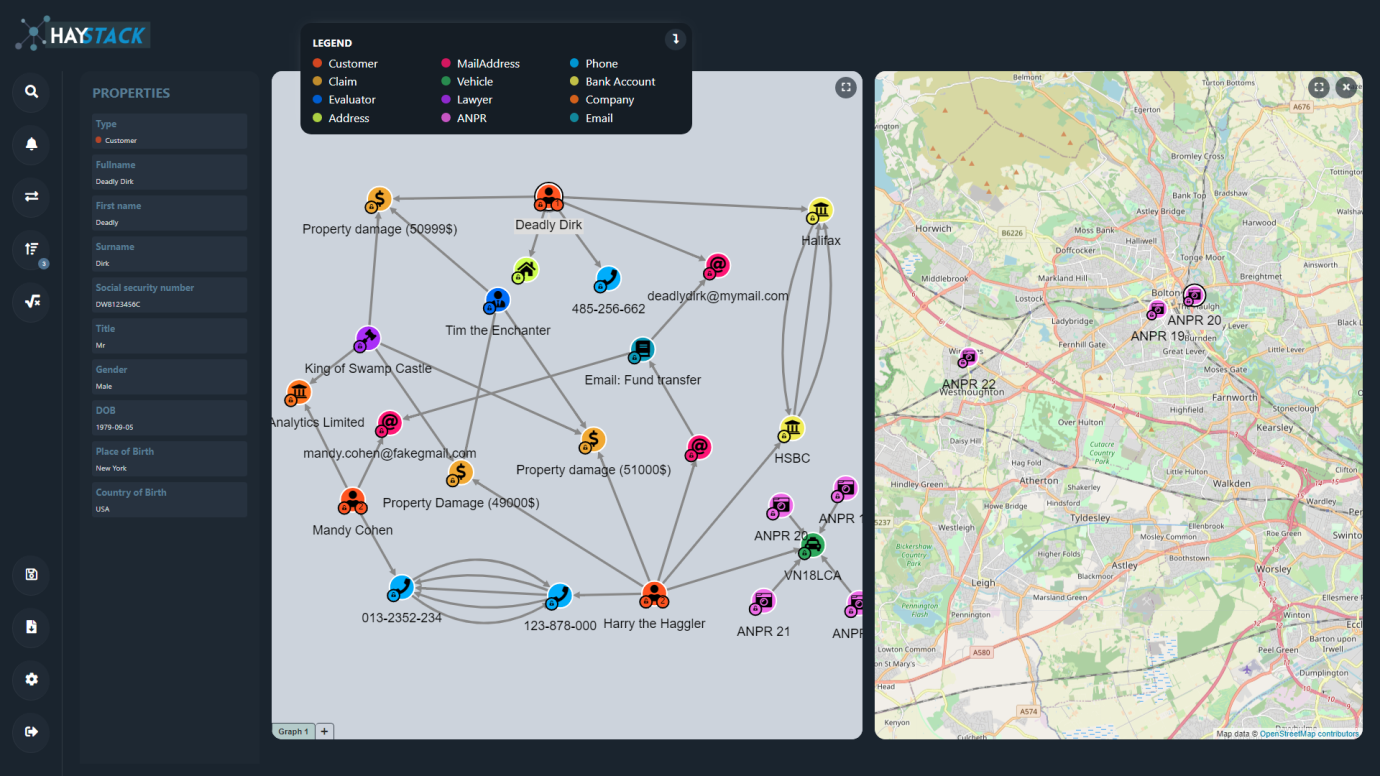1380x776 pixels.
Task: Click the save disk icon
Action: tap(31, 574)
